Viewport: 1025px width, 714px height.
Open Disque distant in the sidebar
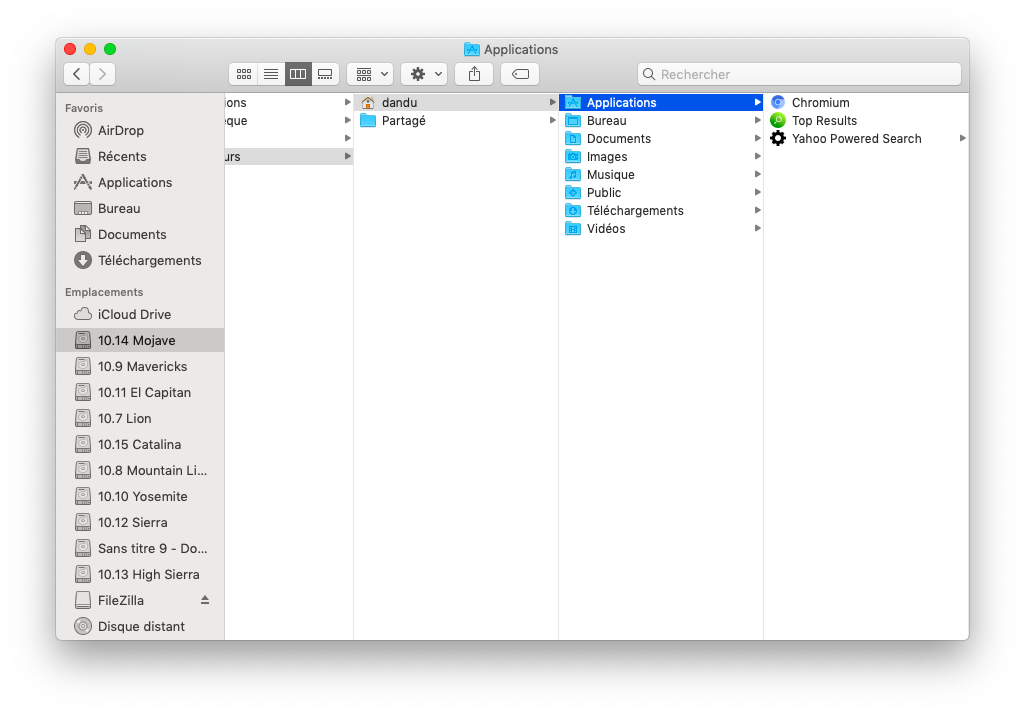click(140, 626)
